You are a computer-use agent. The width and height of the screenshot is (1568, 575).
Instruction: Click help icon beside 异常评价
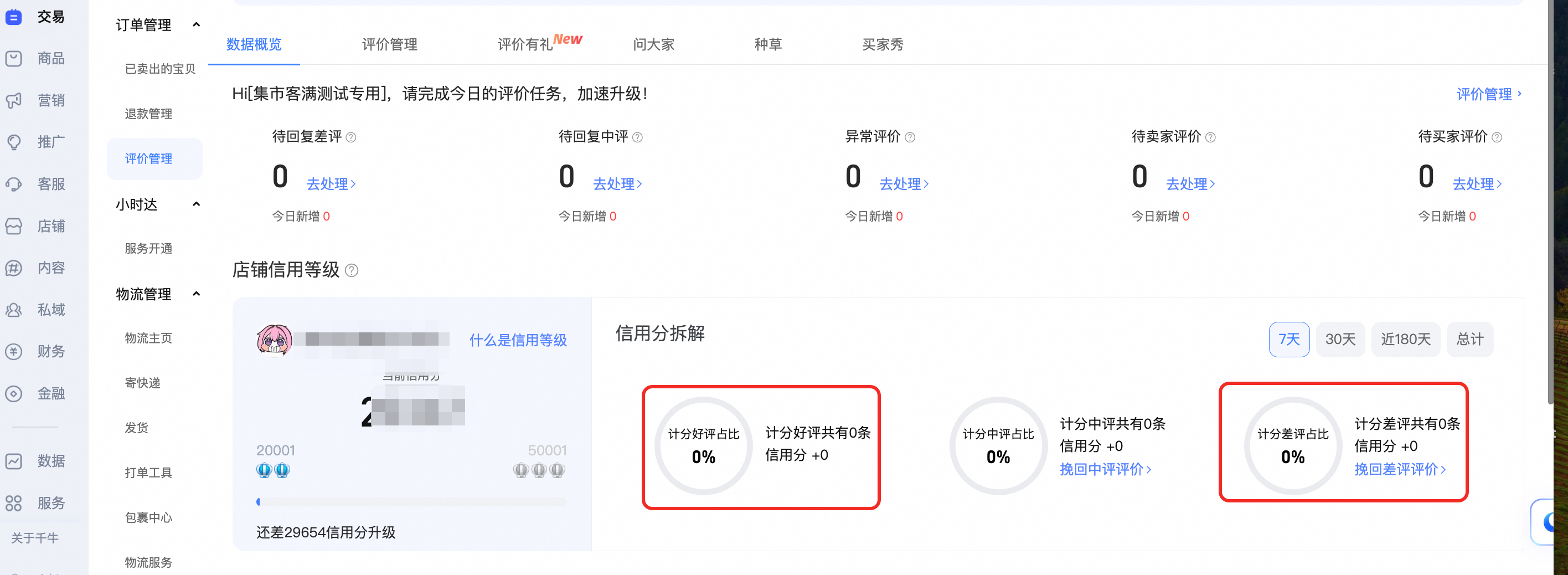coord(910,138)
